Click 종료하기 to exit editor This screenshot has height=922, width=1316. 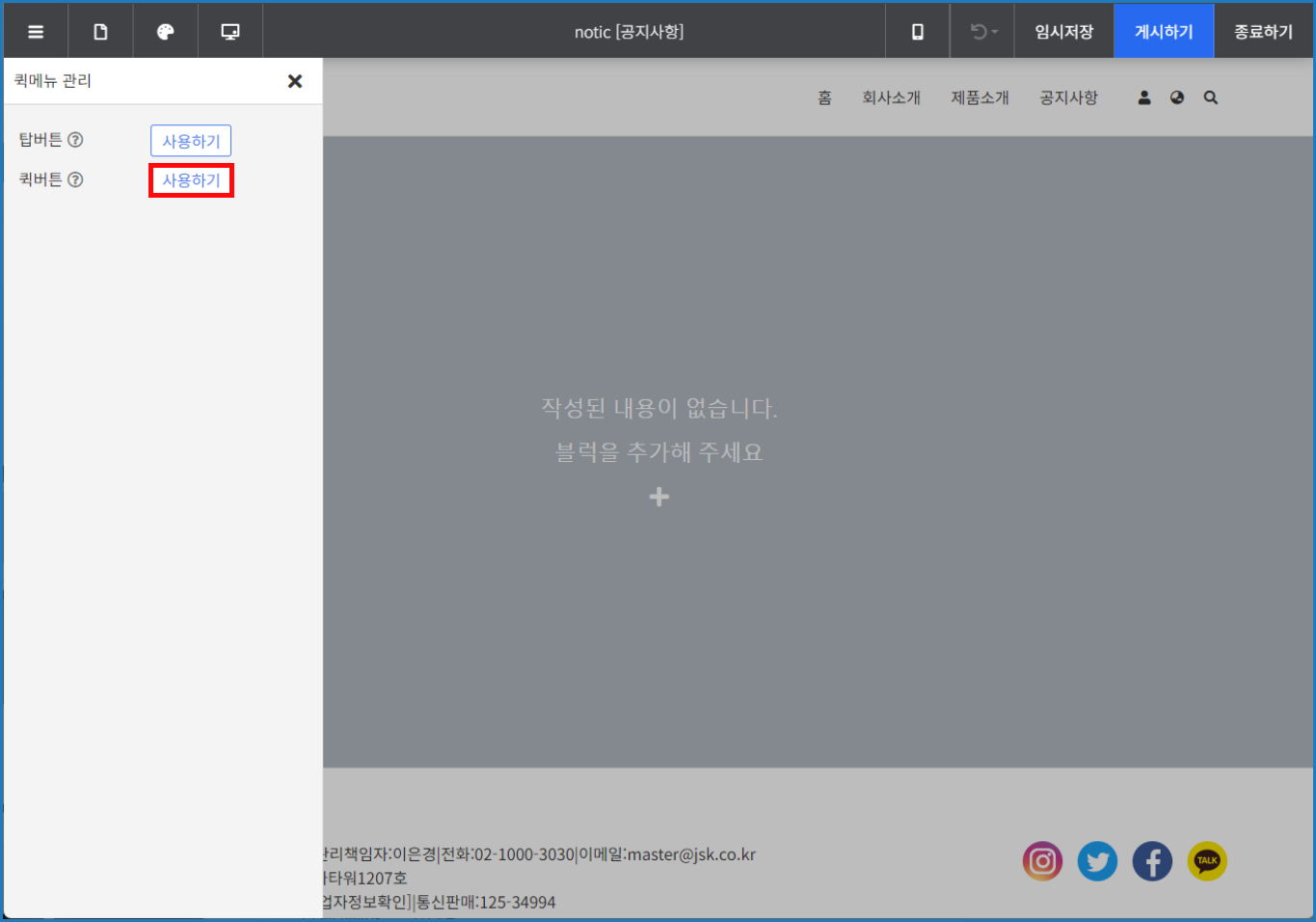point(1263,32)
